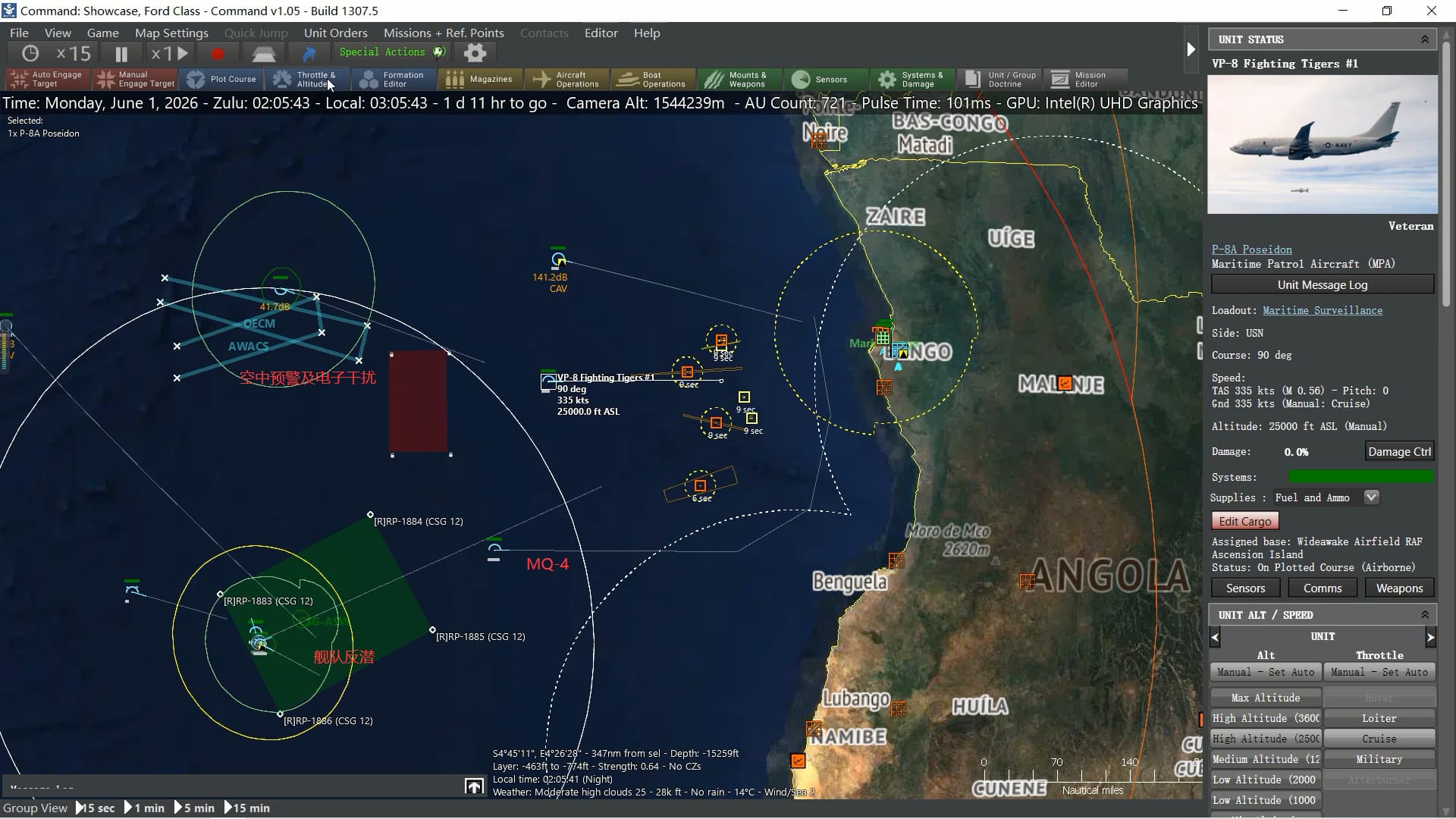Open Systems & Damage
The image size is (1456, 819).
click(913, 79)
